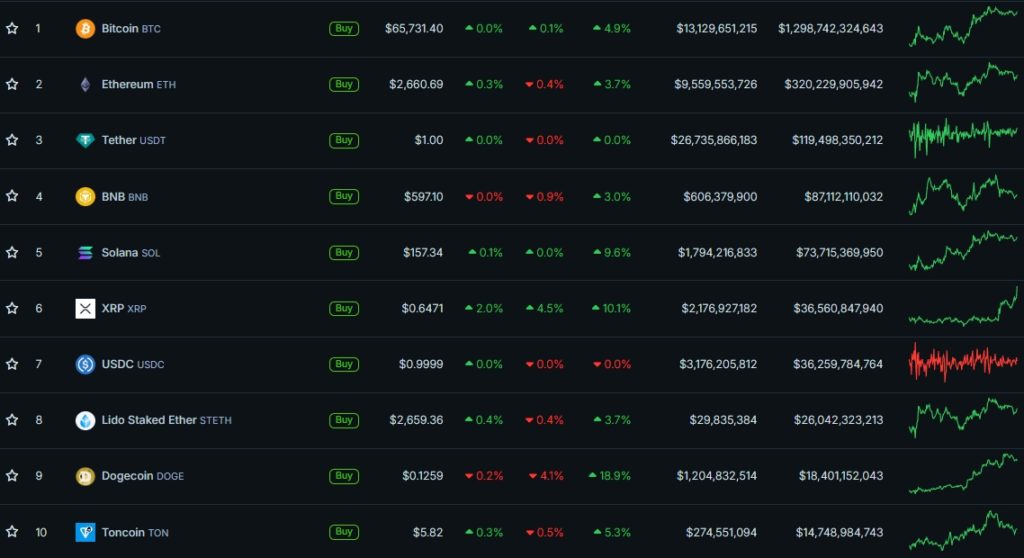Select XRP price $0.6471
The image size is (1024, 558).
422,308
